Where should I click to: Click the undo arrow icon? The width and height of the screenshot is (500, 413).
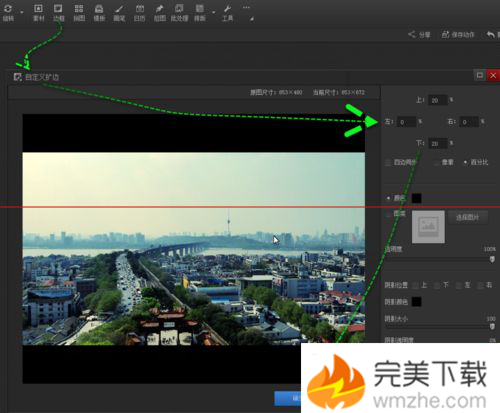[x=491, y=34]
